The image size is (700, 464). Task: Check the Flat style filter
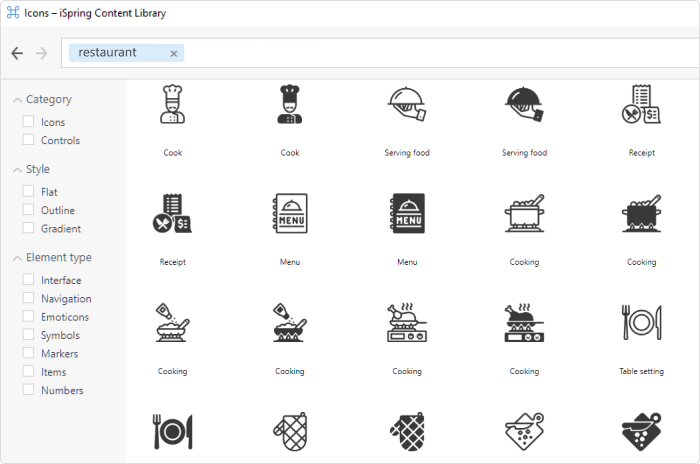[28, 191]
